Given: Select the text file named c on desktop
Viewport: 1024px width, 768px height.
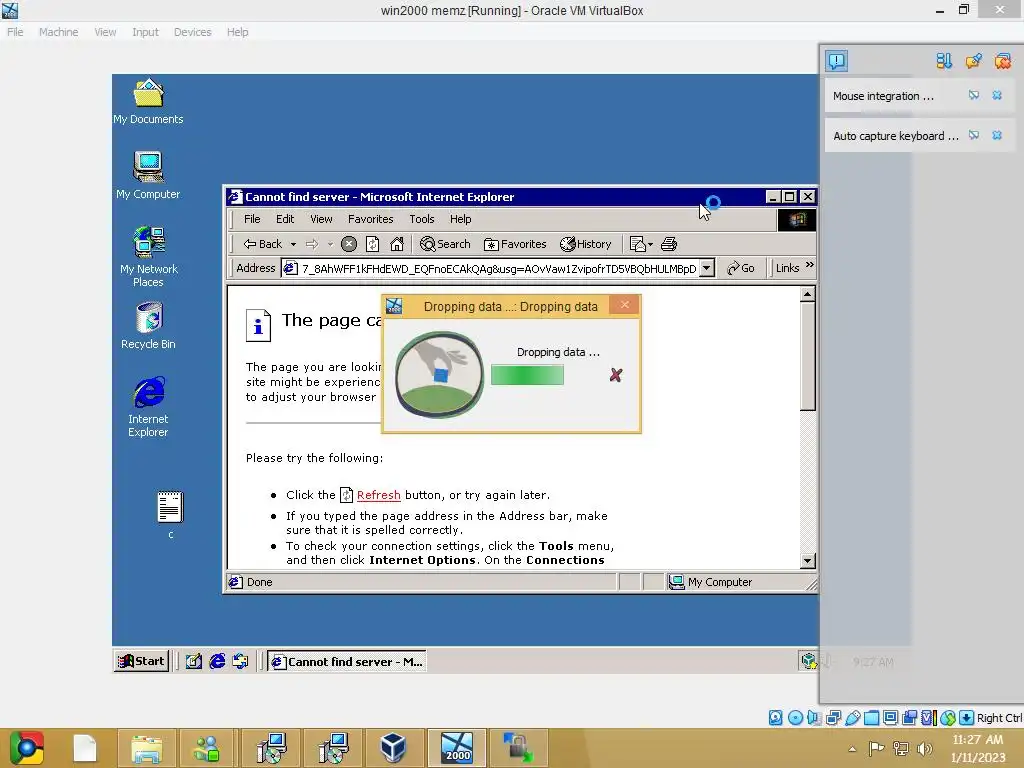Looking at the screenshot, I should pyautogui.click(x=170, y=515).
